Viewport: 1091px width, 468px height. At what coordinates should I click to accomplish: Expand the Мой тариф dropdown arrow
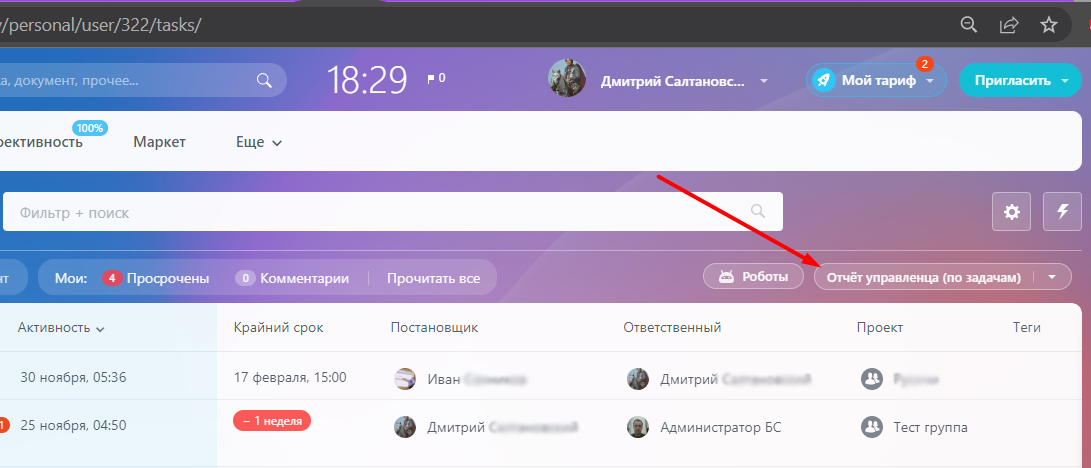point(931,81)
